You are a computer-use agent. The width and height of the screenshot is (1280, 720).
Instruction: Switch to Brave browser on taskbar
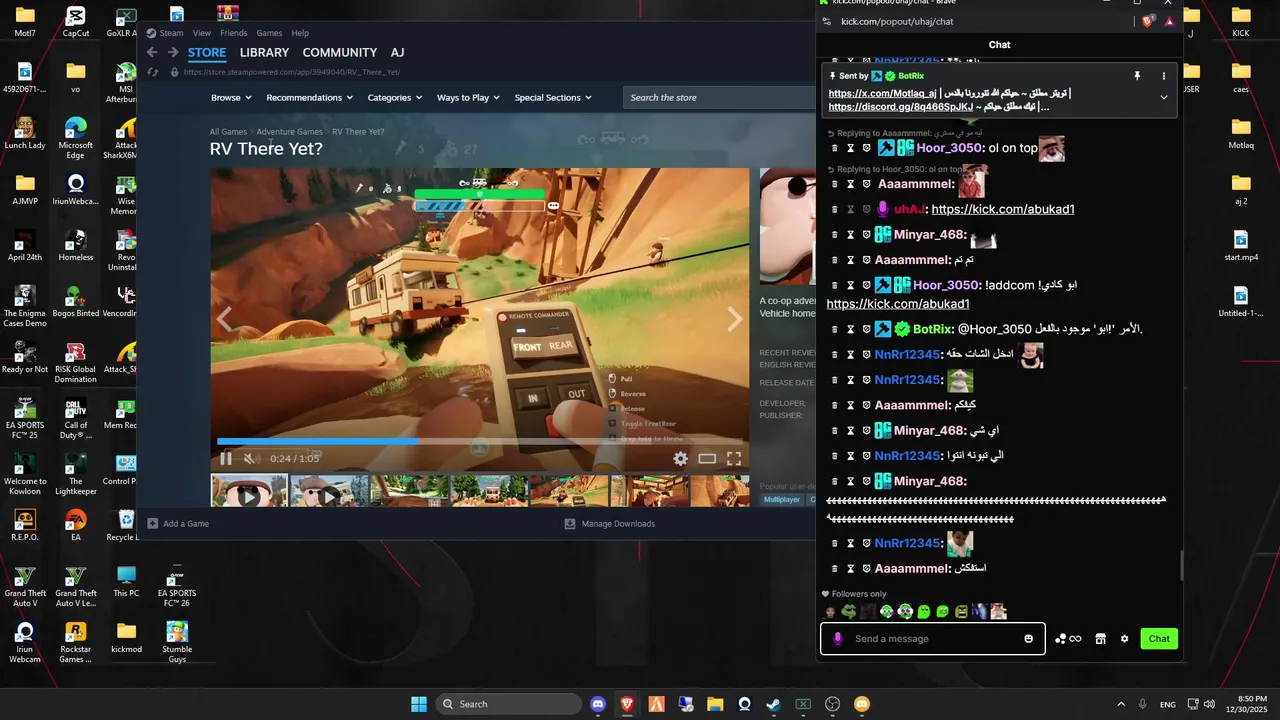627,704
